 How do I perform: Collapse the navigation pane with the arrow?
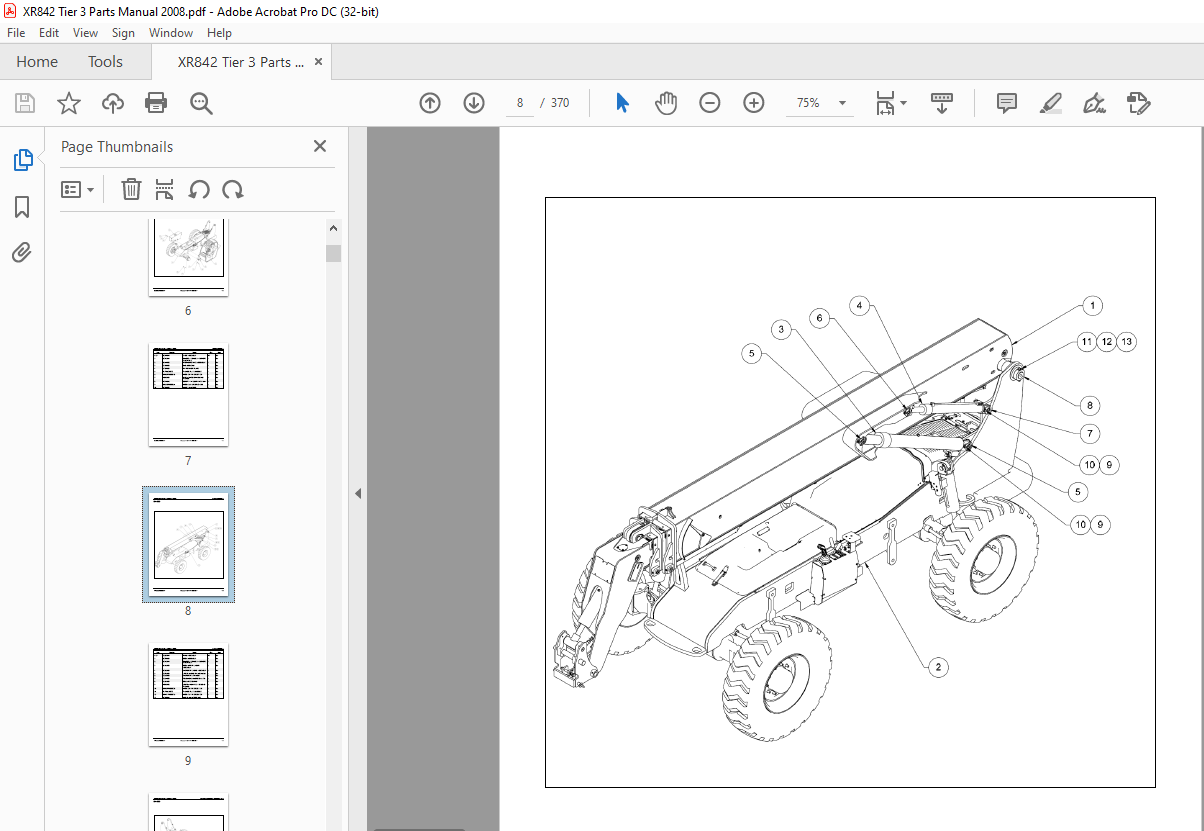click(x=357, y=493)
